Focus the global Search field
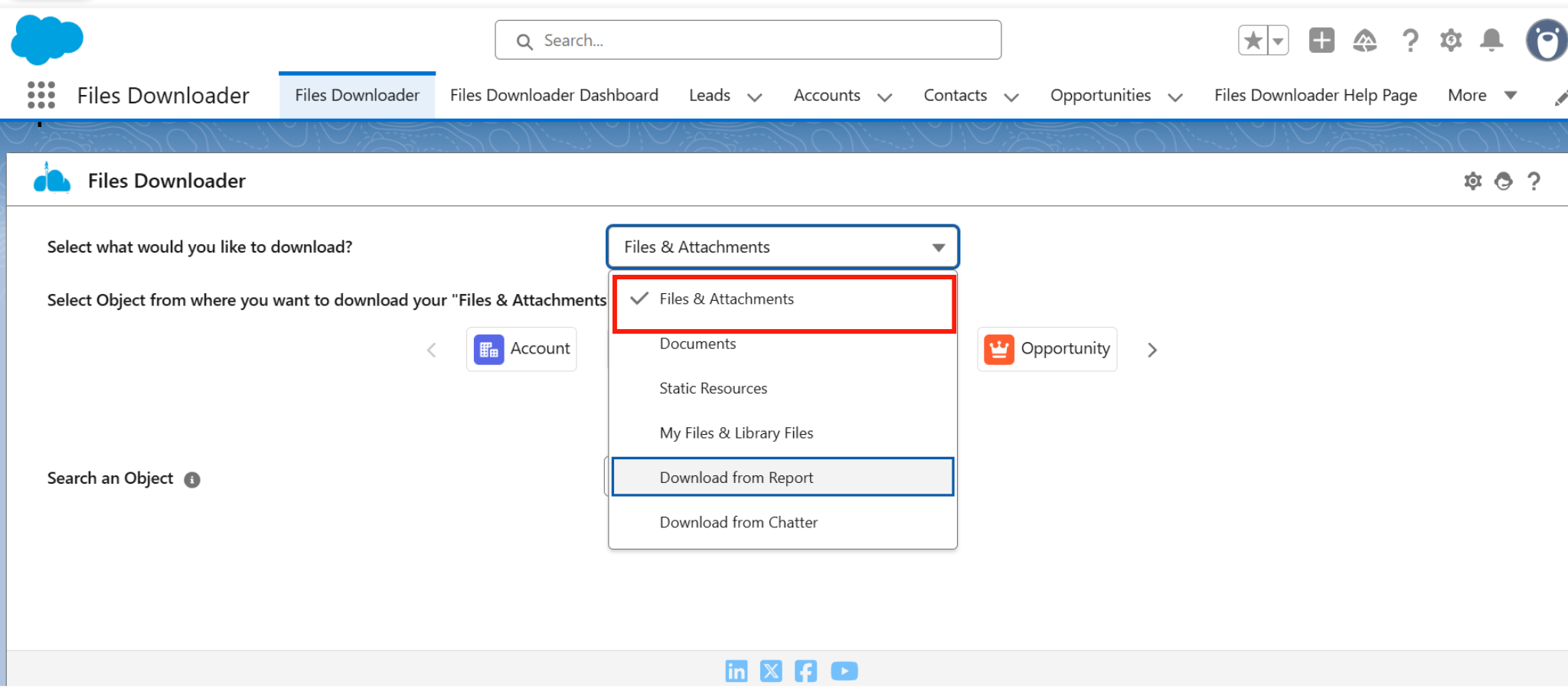This screenshot has height=695, width=1568. pyautogui.click(x=748, y=40)
